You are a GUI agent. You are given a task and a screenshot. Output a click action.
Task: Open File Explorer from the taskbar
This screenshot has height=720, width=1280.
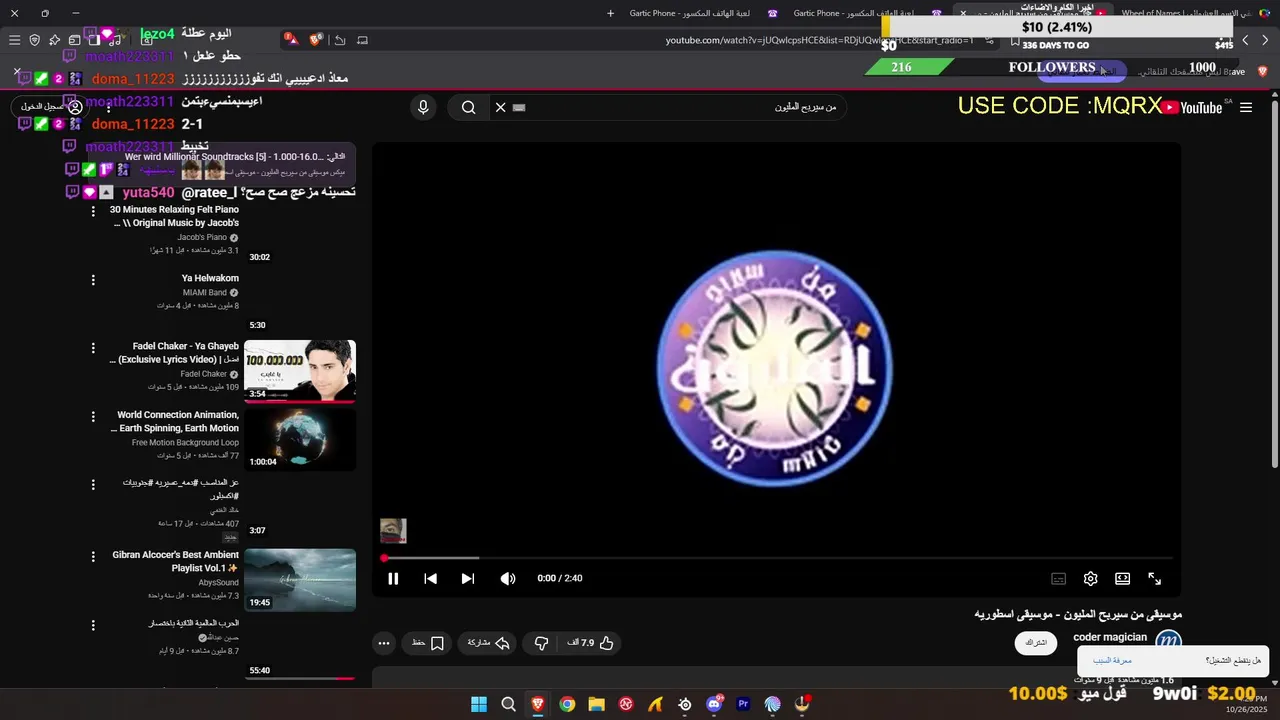pyautogui.click(x=596, y=704)
